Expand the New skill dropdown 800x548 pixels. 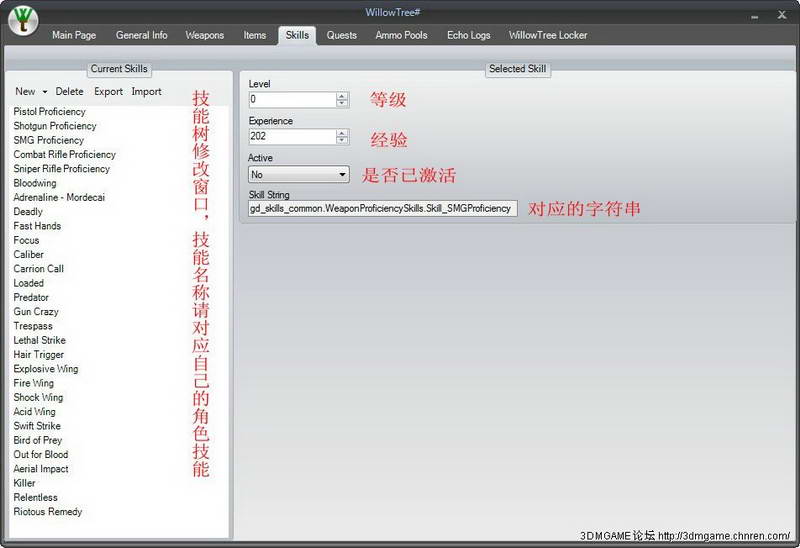click(x=31, y=92)
